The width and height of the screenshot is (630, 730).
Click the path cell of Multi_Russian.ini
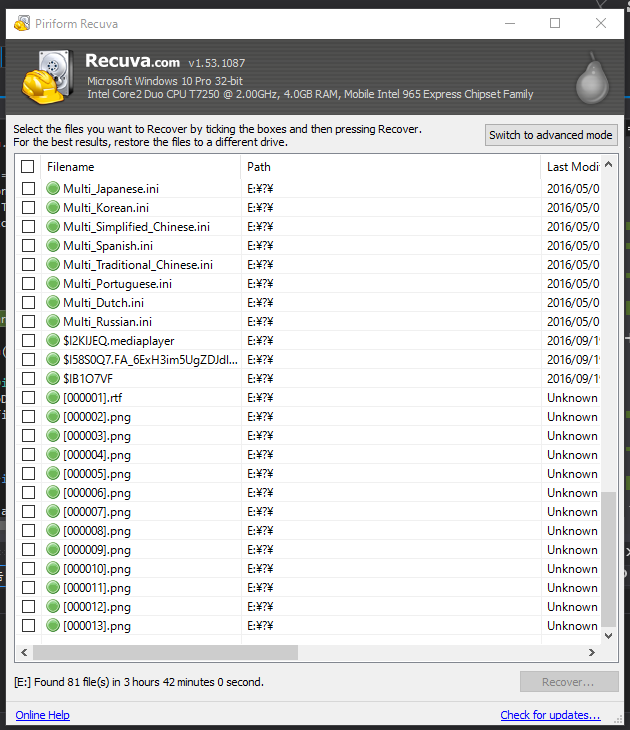click(391, 321)
